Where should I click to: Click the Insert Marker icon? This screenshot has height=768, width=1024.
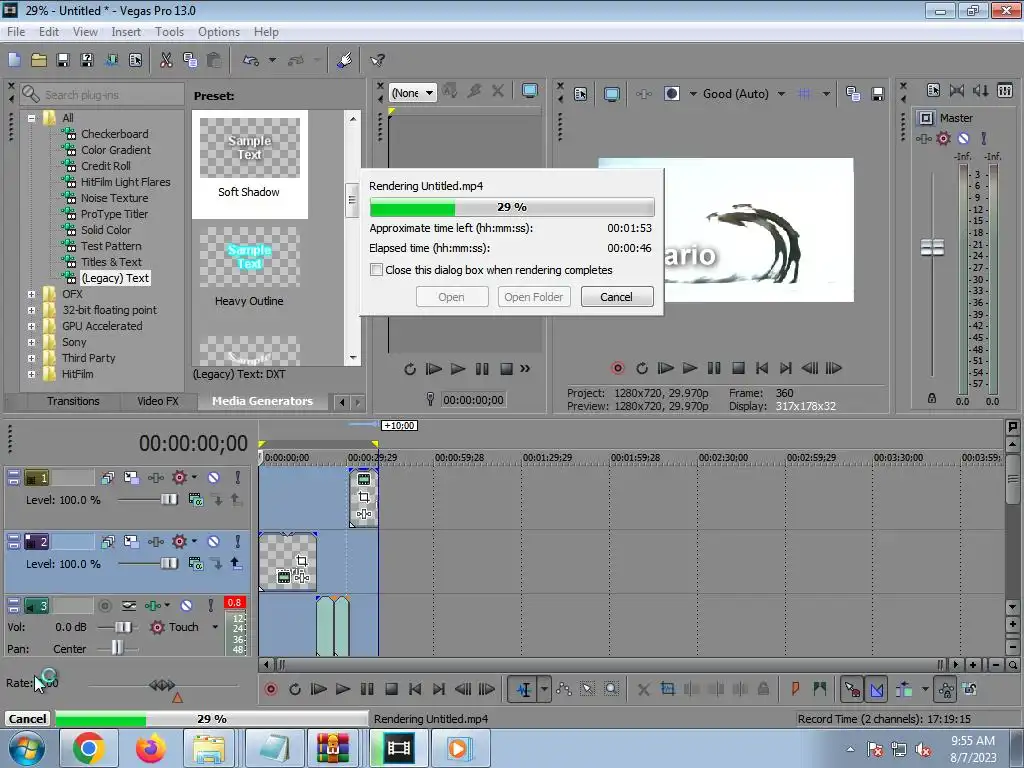coord(795,689)
